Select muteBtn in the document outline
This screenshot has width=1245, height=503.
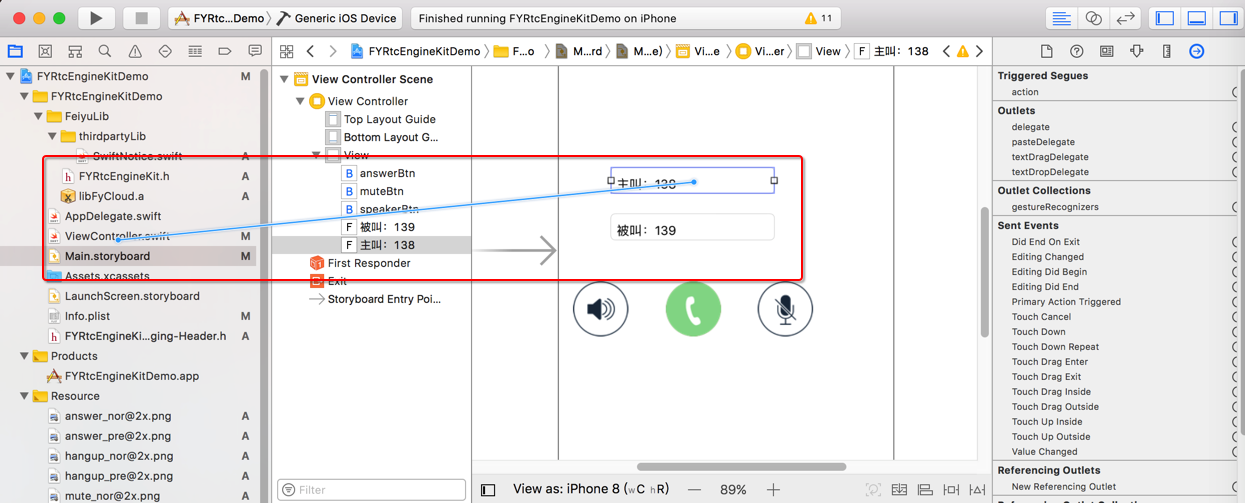382,191
